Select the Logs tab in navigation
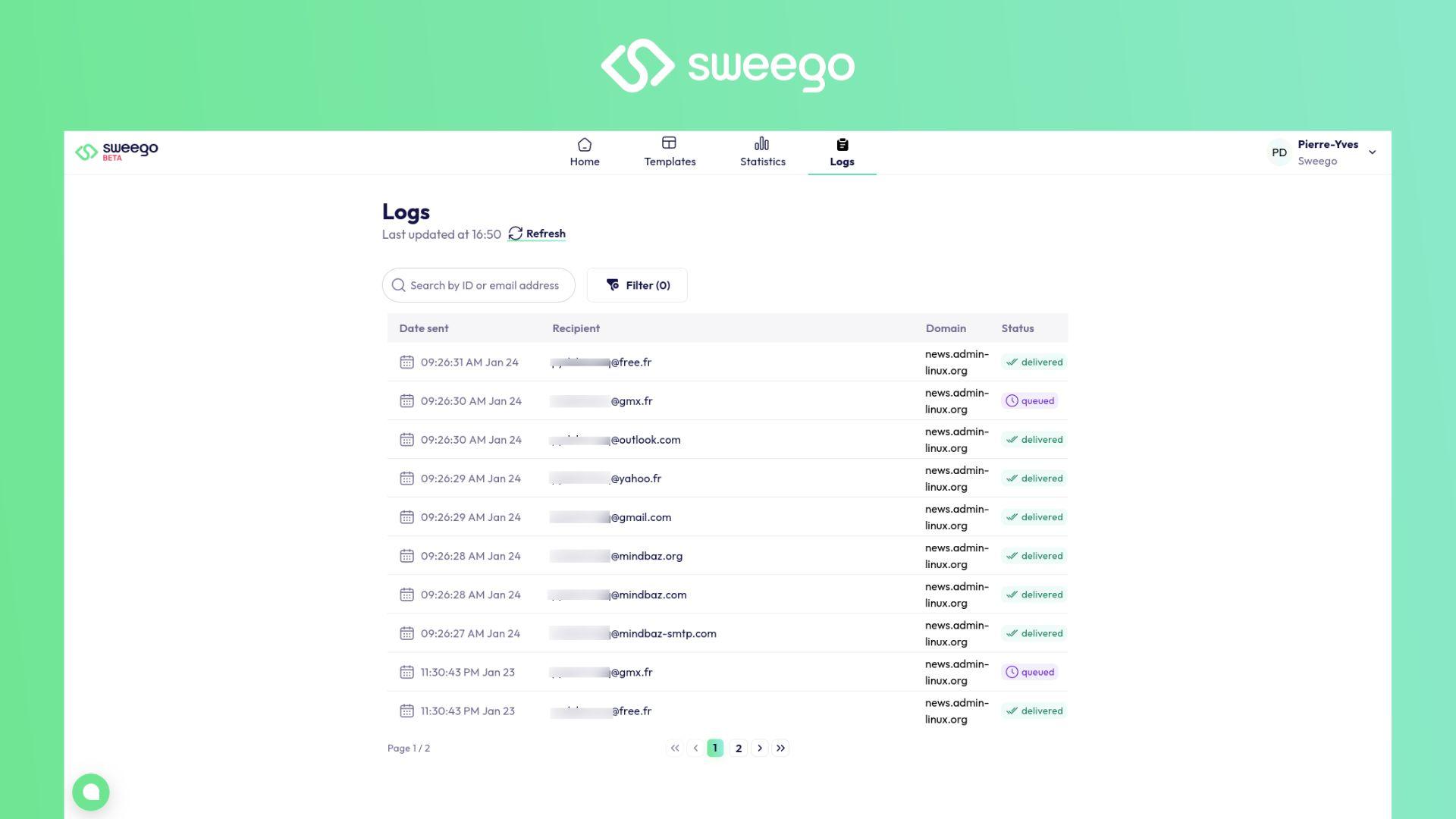 (842, 152)
